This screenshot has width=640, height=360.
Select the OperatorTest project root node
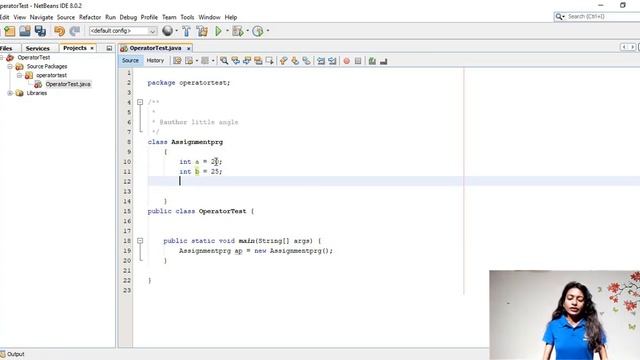[x=33, y=58]
